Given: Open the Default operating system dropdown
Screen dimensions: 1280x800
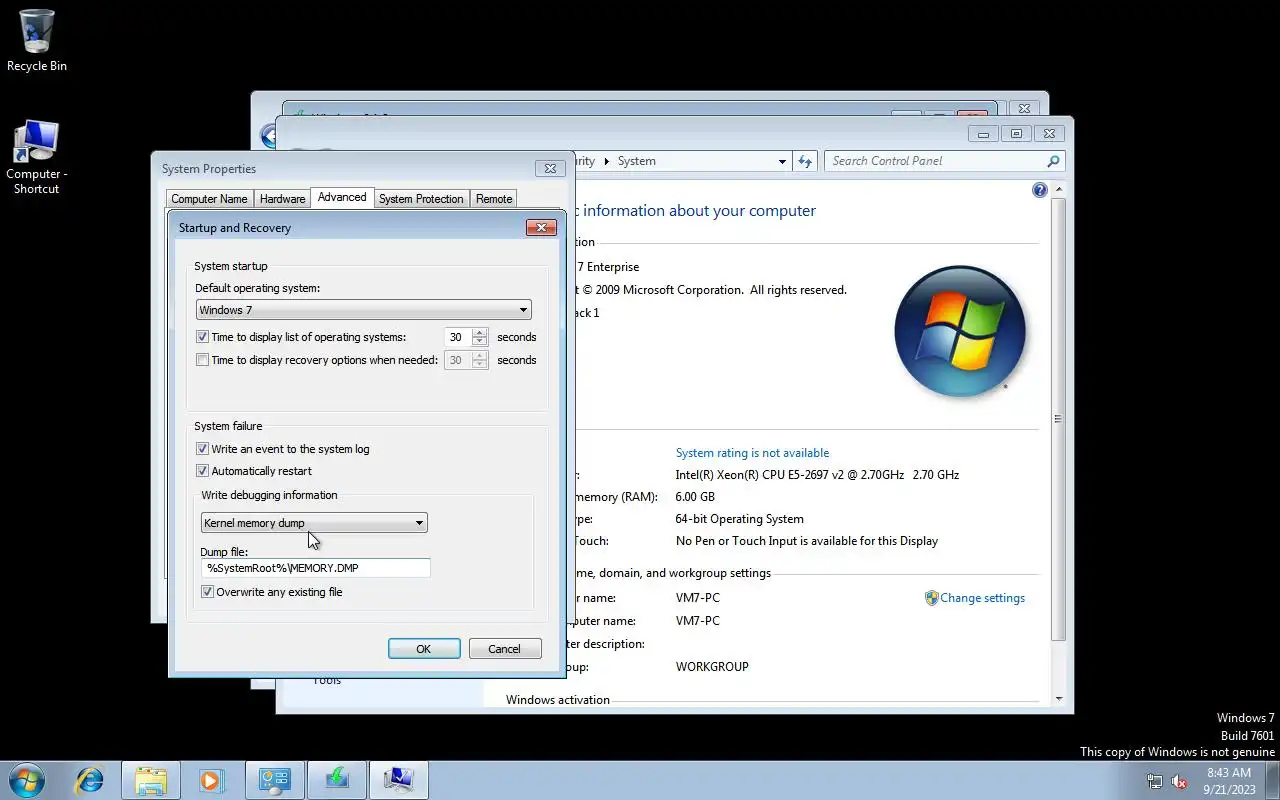Looking at the screenshot, I should 364,310.
